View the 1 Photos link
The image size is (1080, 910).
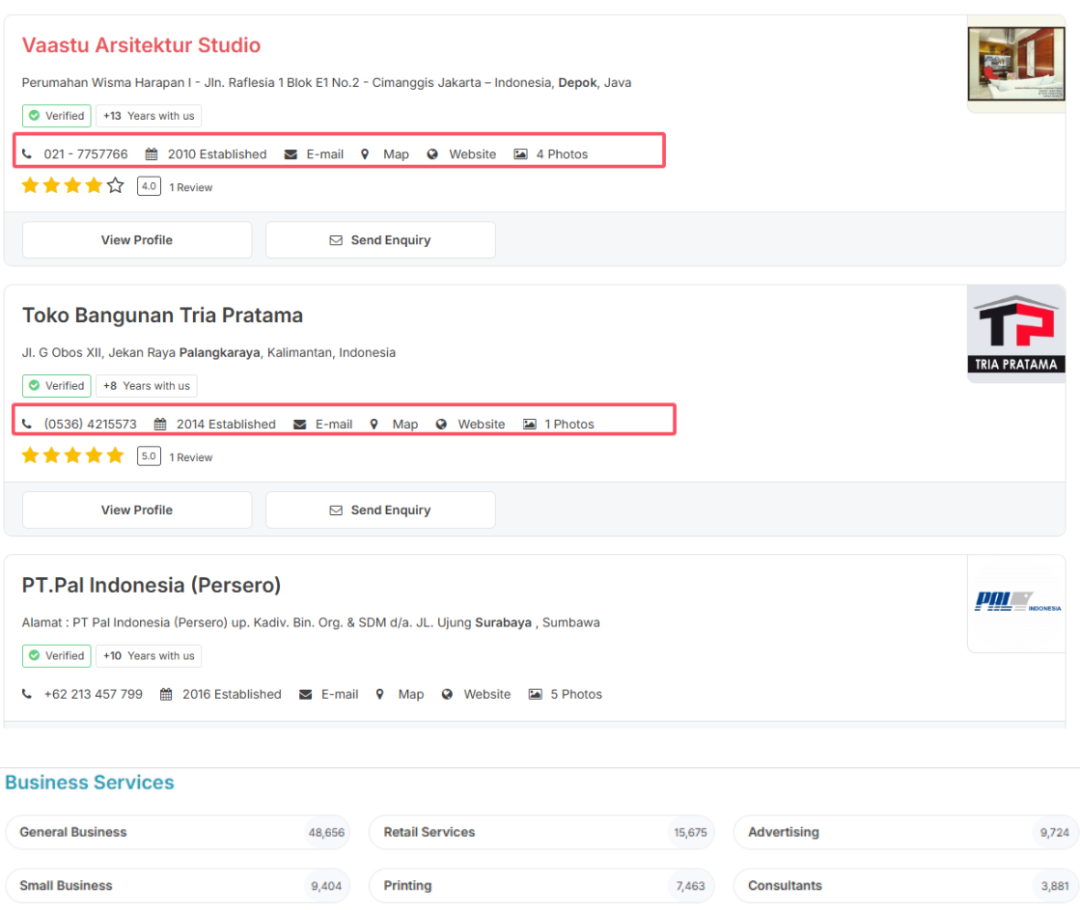[570, 424]
